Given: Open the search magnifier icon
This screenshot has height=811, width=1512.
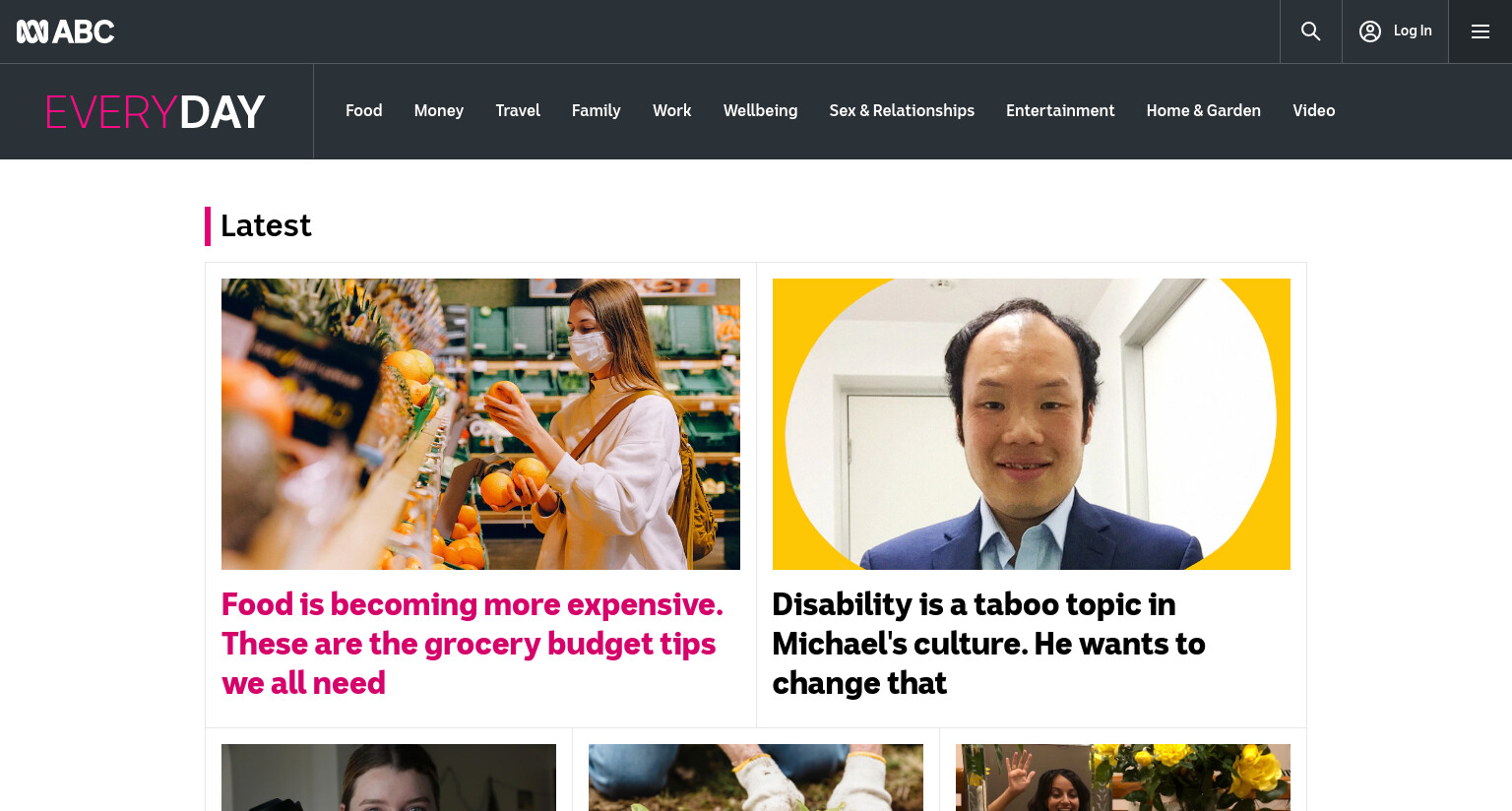Looking at the screenshot, I should pyautogui.click(x=1310, y=31).
